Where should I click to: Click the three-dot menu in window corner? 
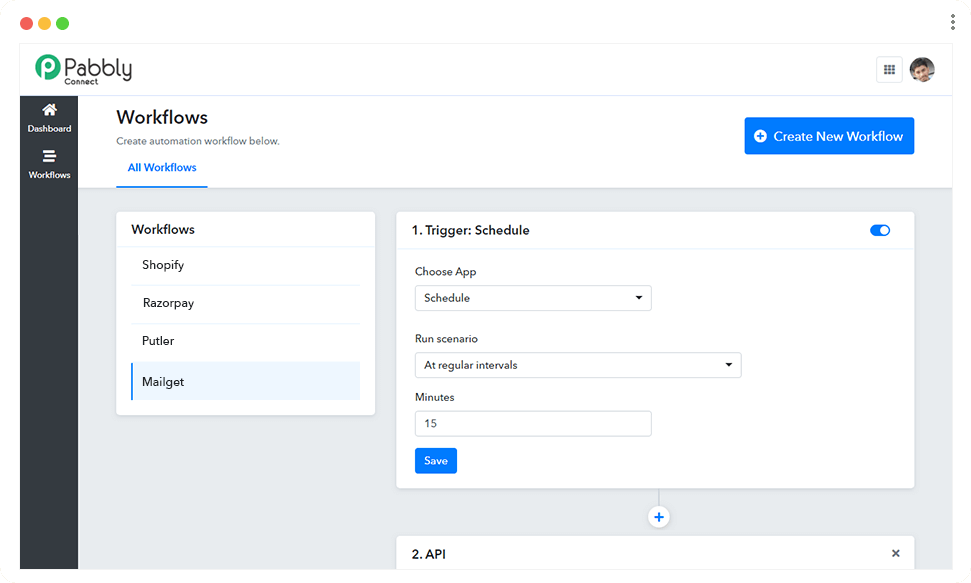(952, 22)
